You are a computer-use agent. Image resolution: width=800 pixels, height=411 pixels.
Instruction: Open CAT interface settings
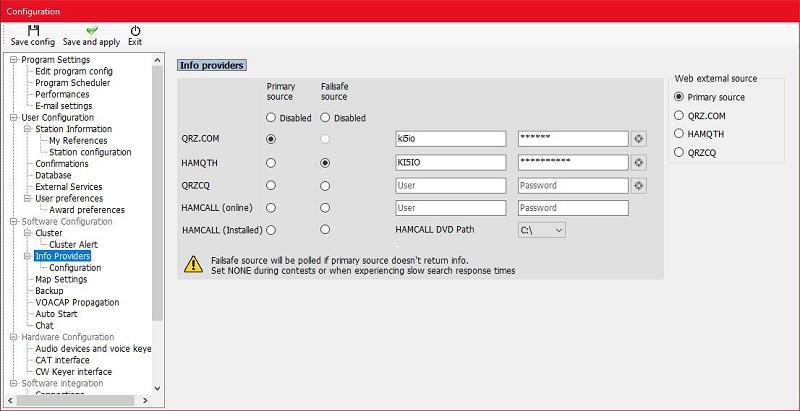click(62, 360)
